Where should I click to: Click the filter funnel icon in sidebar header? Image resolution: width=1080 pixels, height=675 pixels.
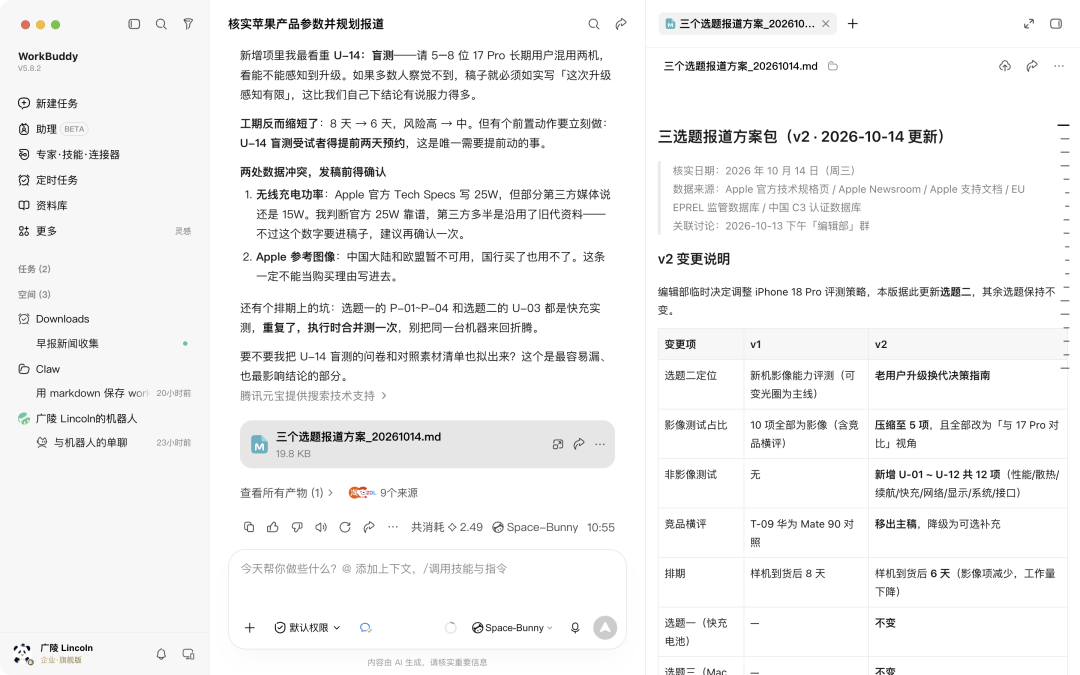point(188,24)
